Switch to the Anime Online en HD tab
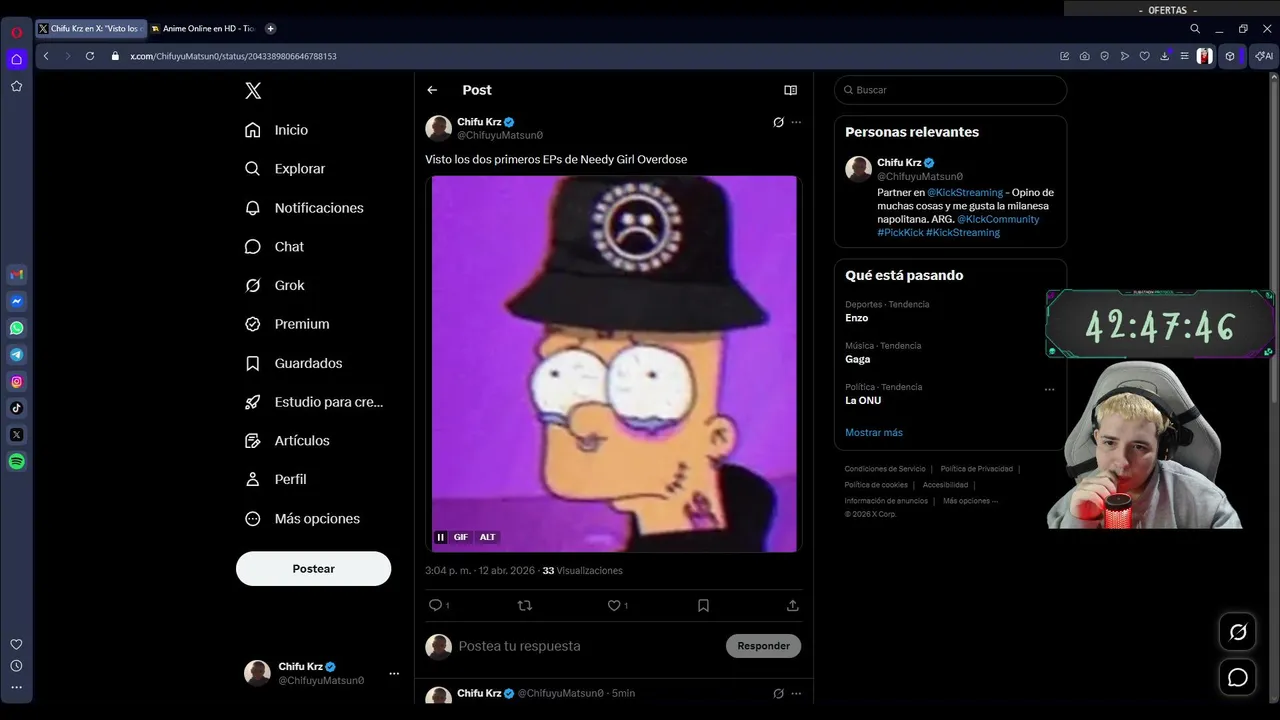The width and height of the screenshot is (1280, 720). pyautogui.click(x=204, y=29)
